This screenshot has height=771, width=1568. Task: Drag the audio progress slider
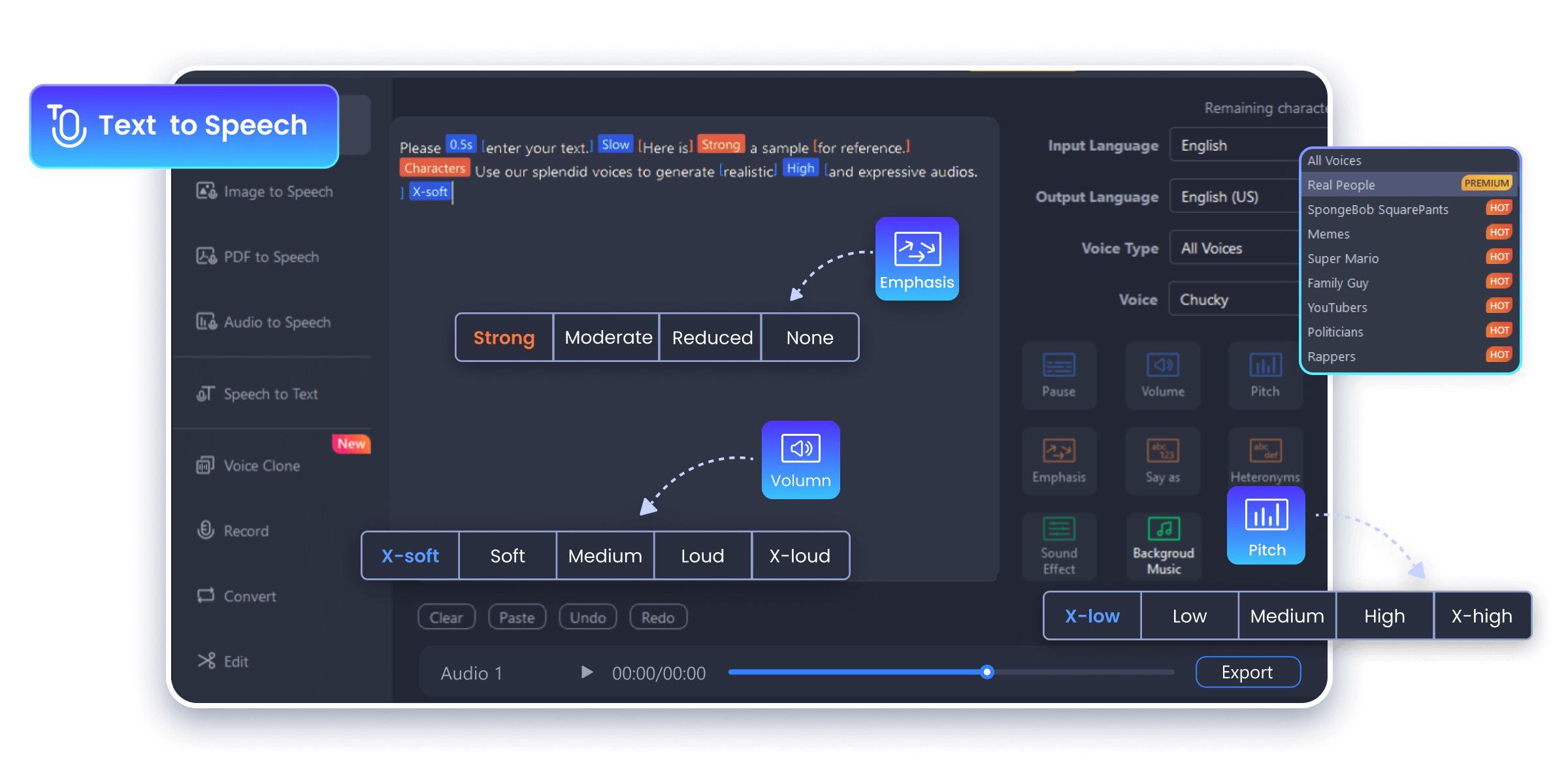point(983,671)
